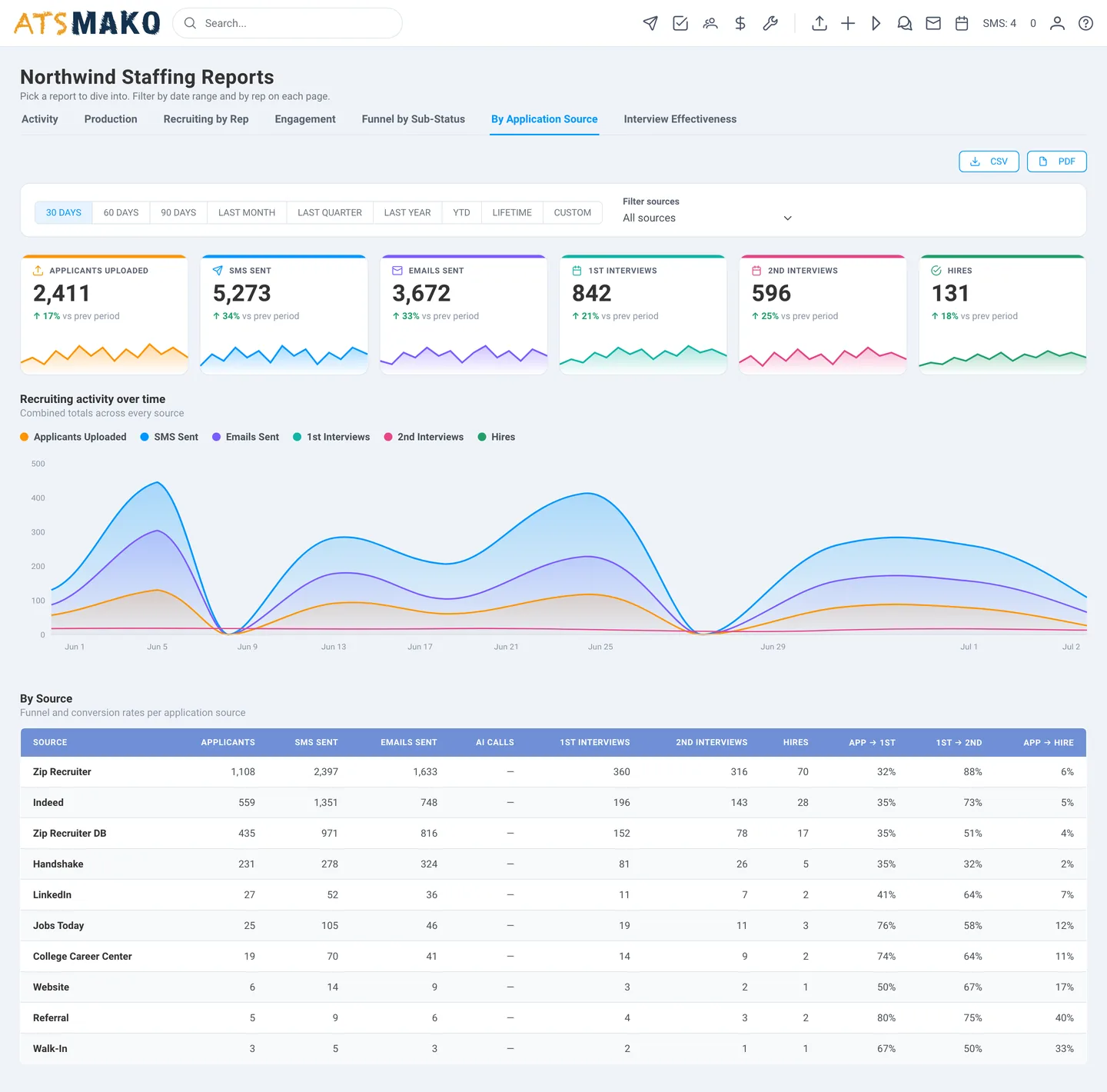Open the mail envelope icon
The width and height of the screenshot is (1107, 1092).
pos(933,23)
